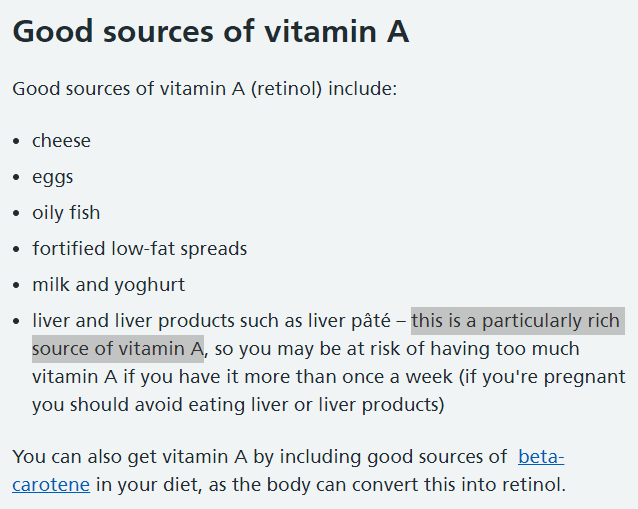Screen dimensions: 638x509
Task: Select the "eggs" list item
Action: point(53,177)
